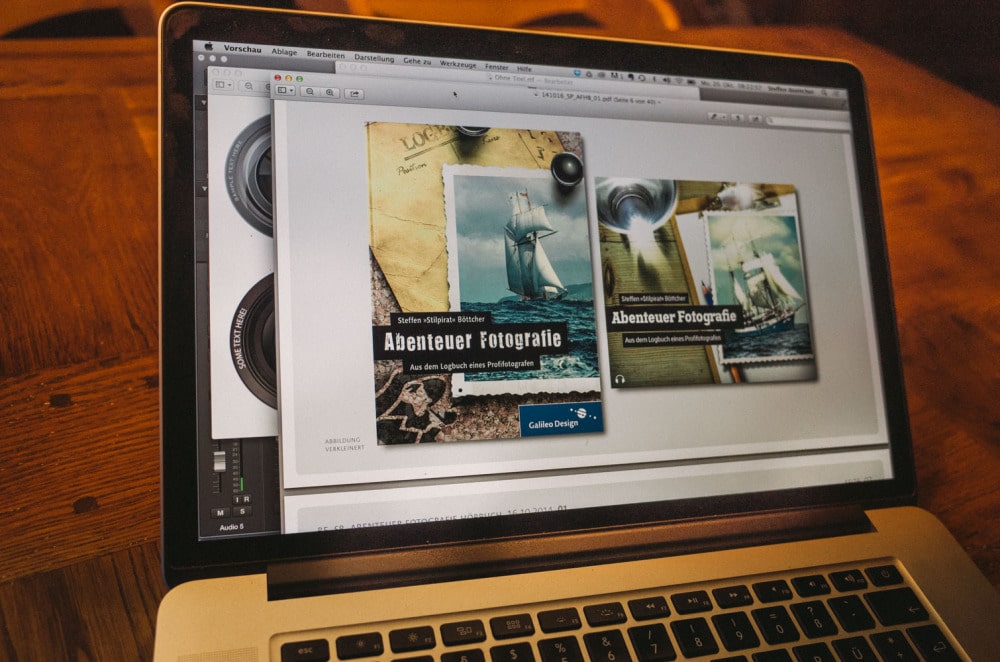Open front window sidebar view dropdown

[x=285, y=91]
